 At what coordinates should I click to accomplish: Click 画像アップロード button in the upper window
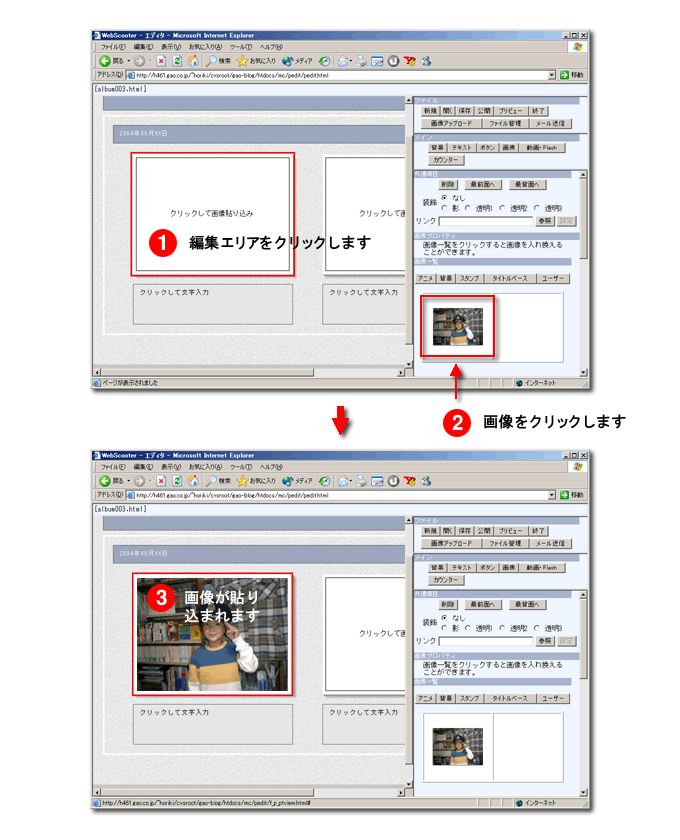(x=451, y=123)
